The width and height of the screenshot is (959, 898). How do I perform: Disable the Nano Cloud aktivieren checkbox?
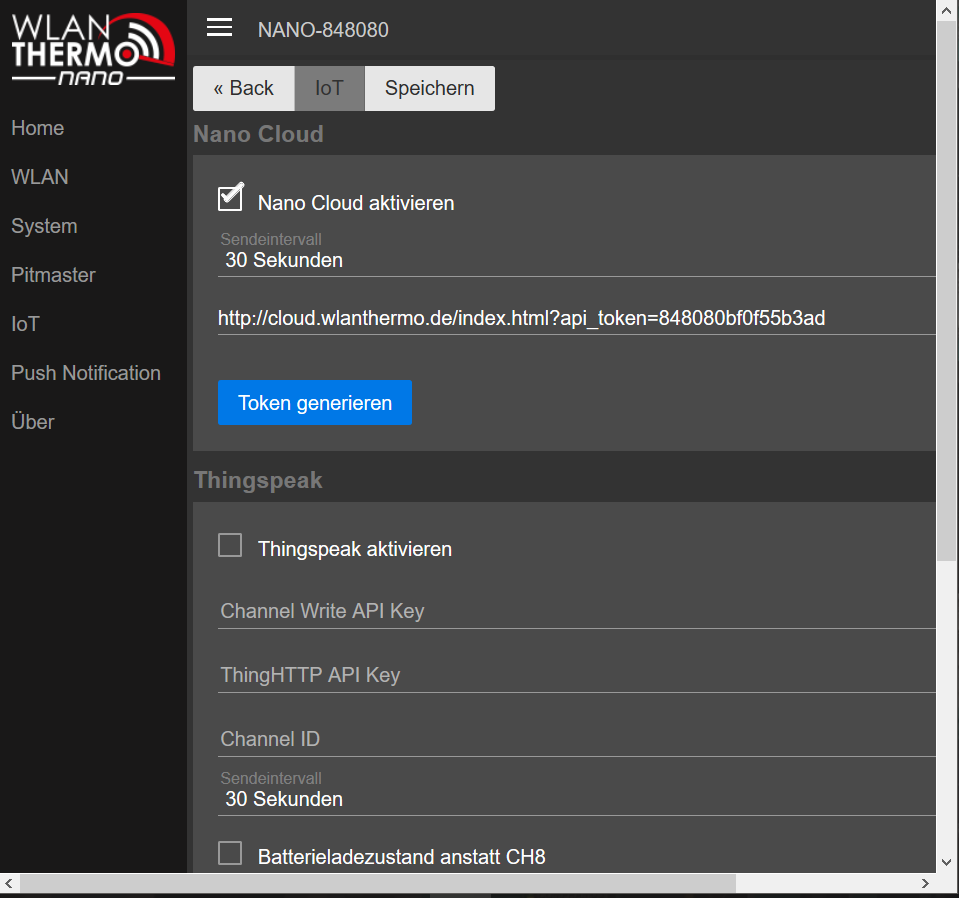(230, 199)
